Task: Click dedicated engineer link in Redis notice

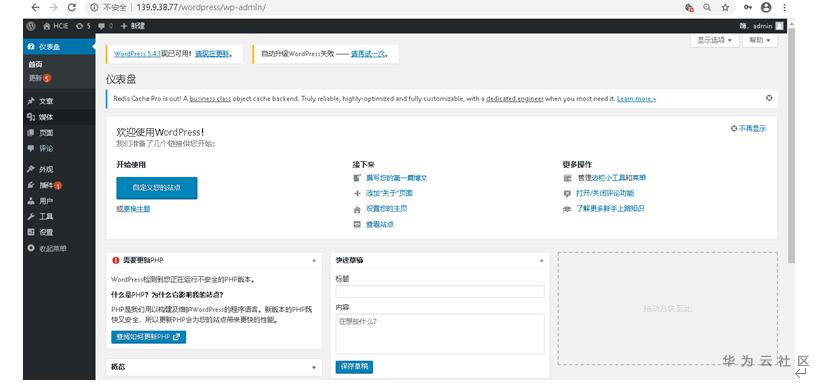Action: [x=515, y=98]
